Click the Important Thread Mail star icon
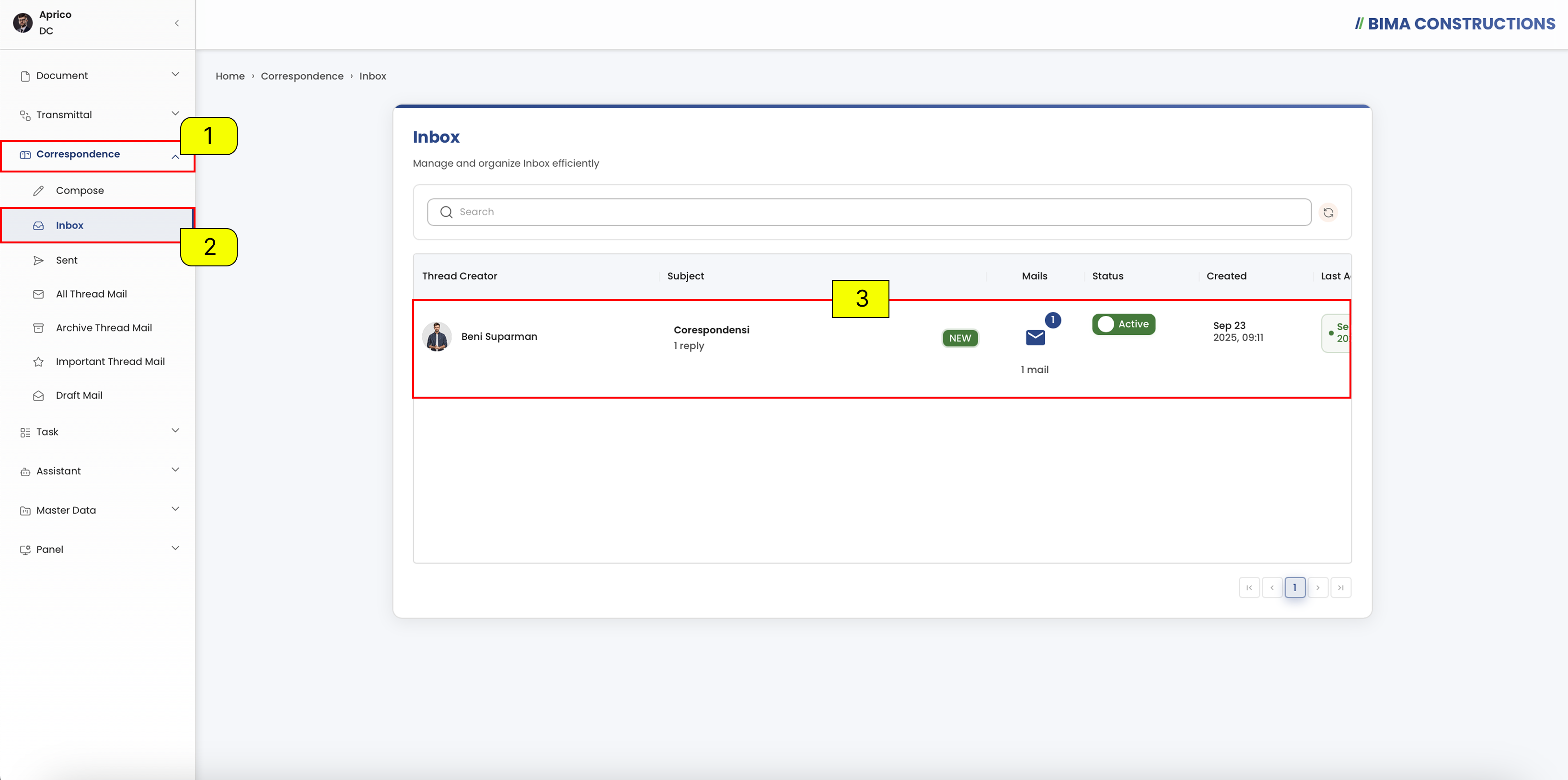The height and width of the screenshot is (780, 1568). [38, 362]
